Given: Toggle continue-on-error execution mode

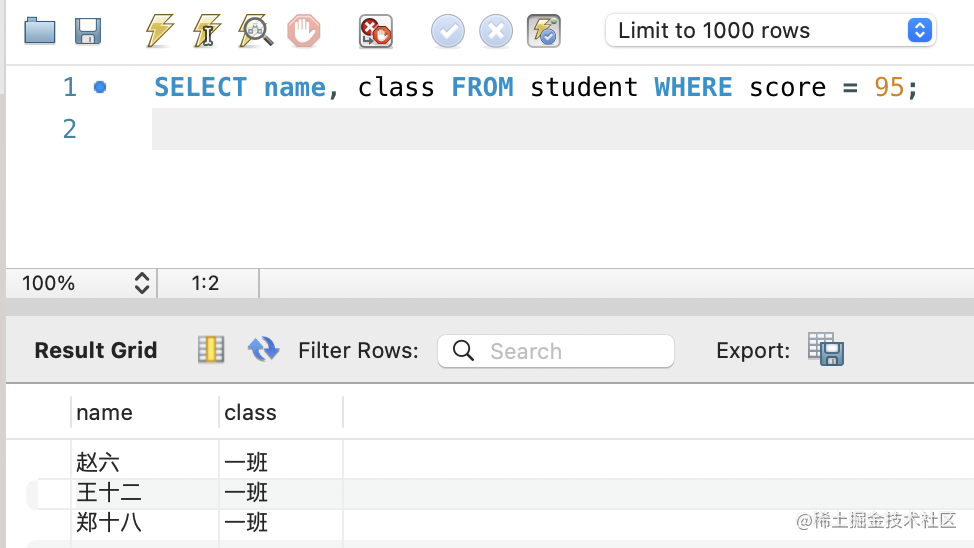Looking at the screenshot, I should 376,32.
